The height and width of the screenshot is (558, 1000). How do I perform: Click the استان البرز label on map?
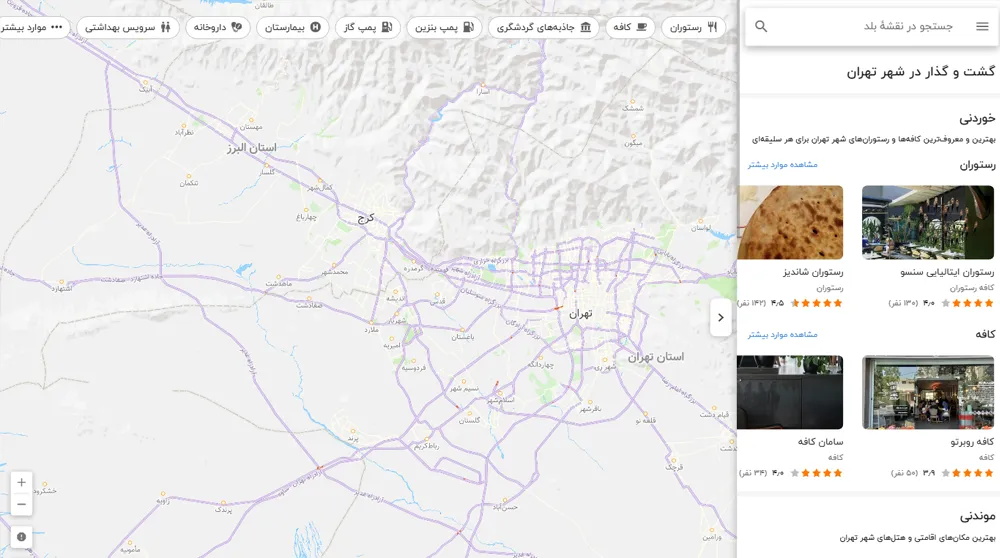(x=252, y=148)
